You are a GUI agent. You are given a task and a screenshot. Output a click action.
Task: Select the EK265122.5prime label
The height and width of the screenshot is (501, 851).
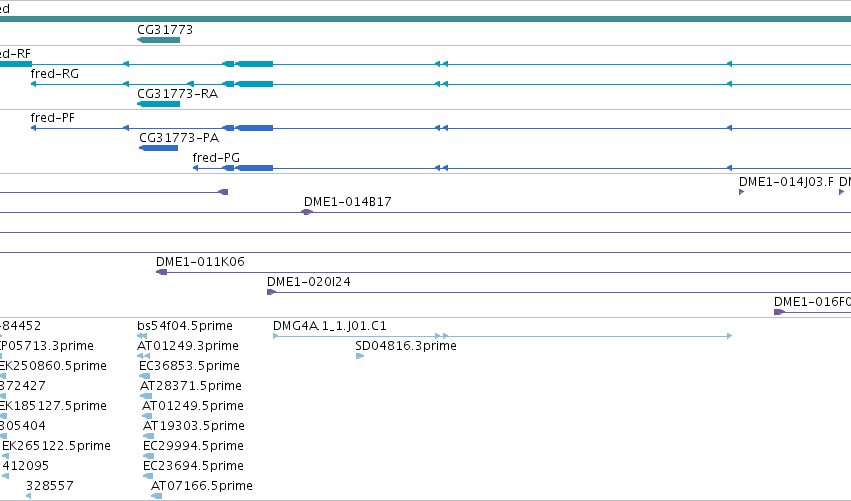pyautogui.click(x=56, y=446)
